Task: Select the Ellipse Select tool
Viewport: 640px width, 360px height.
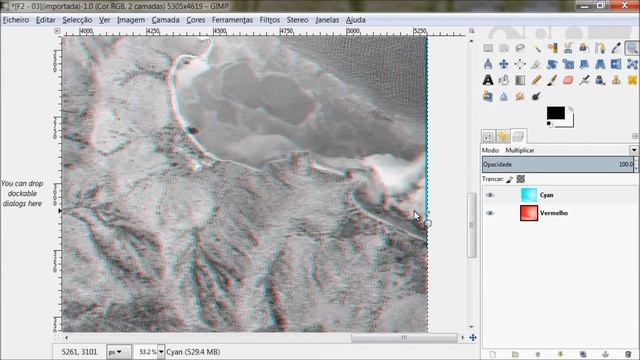Action: click(504, 48)
